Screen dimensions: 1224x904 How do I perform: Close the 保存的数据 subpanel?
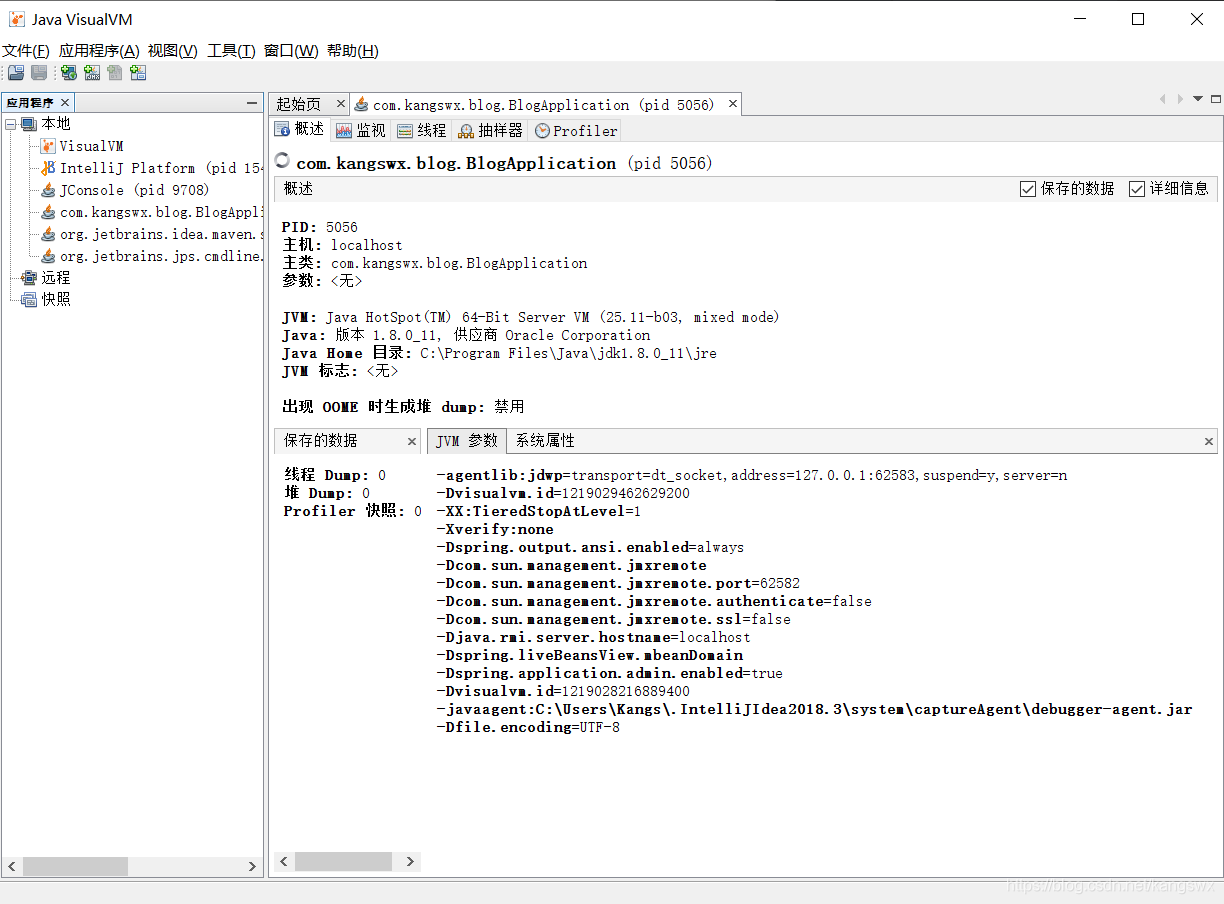[x=412, y=441]
